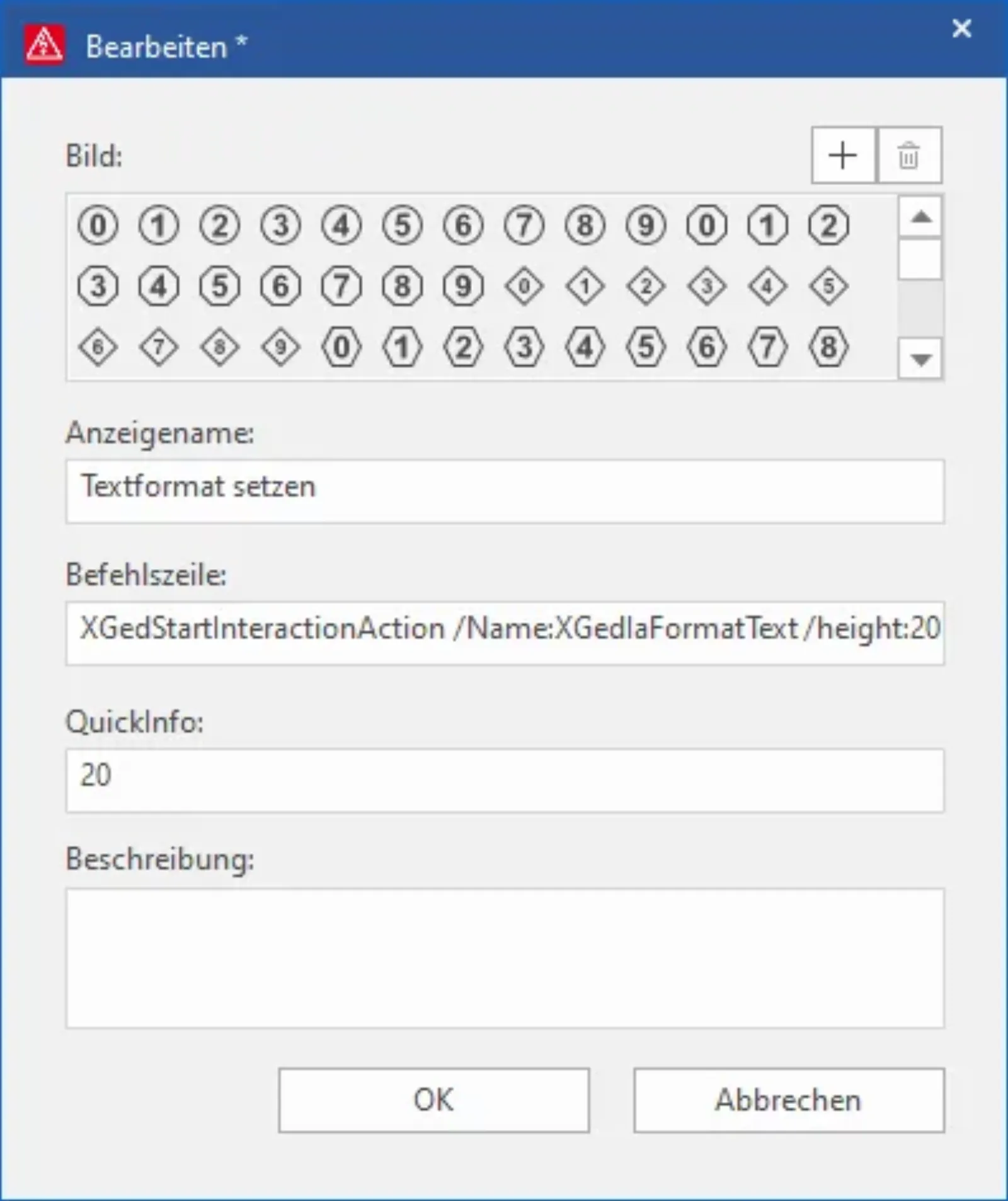Click the QuickInfo field containing 20
Viewport: 1008px width, 1201px height.
[x=505, y=780]
